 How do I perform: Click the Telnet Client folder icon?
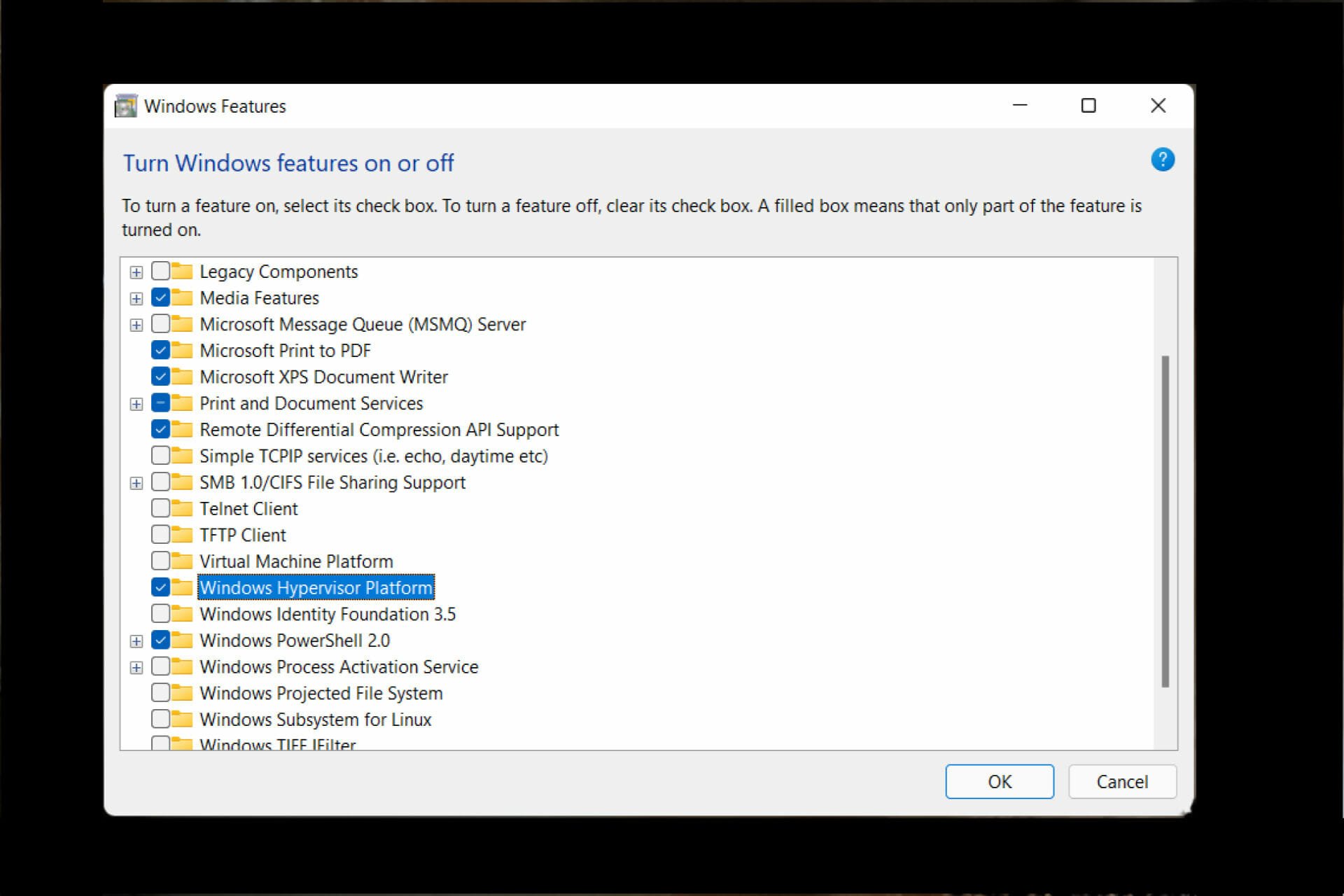point(182,508)
